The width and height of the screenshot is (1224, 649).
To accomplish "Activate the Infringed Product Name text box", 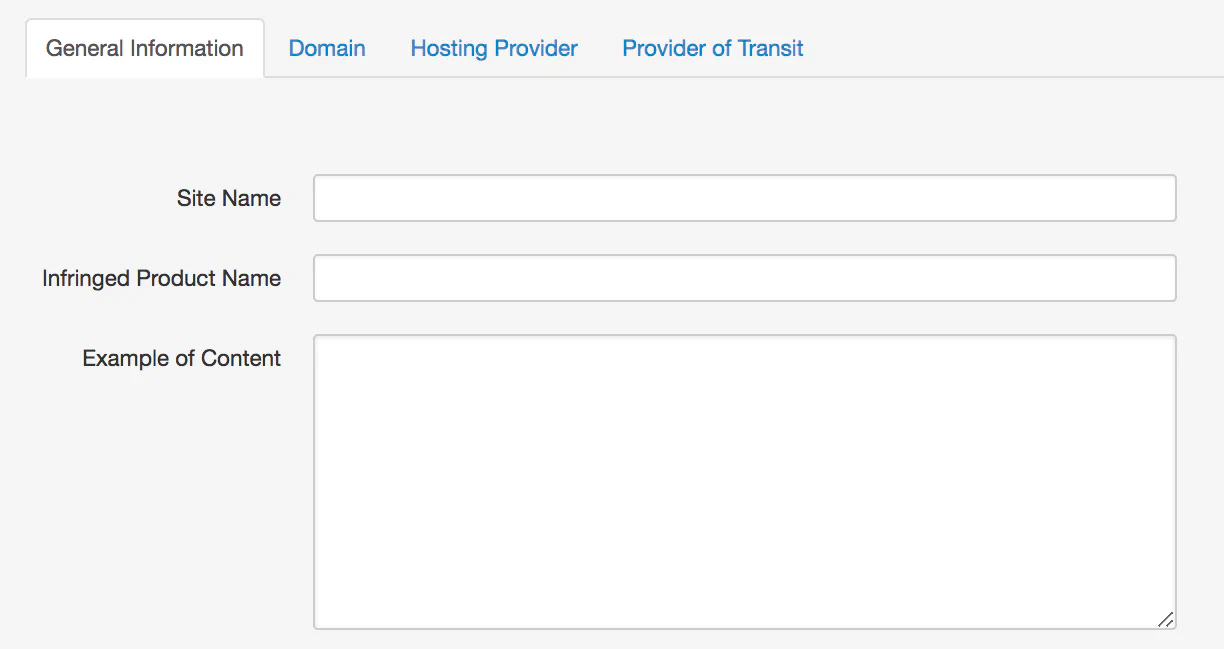I will pyautogui.click(x=744, y=277).
